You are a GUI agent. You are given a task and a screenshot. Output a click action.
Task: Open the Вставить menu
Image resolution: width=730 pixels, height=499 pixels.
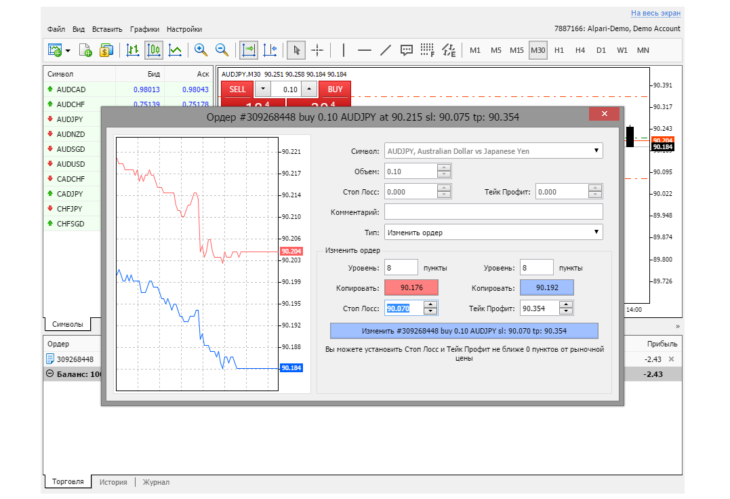(107, 29)
